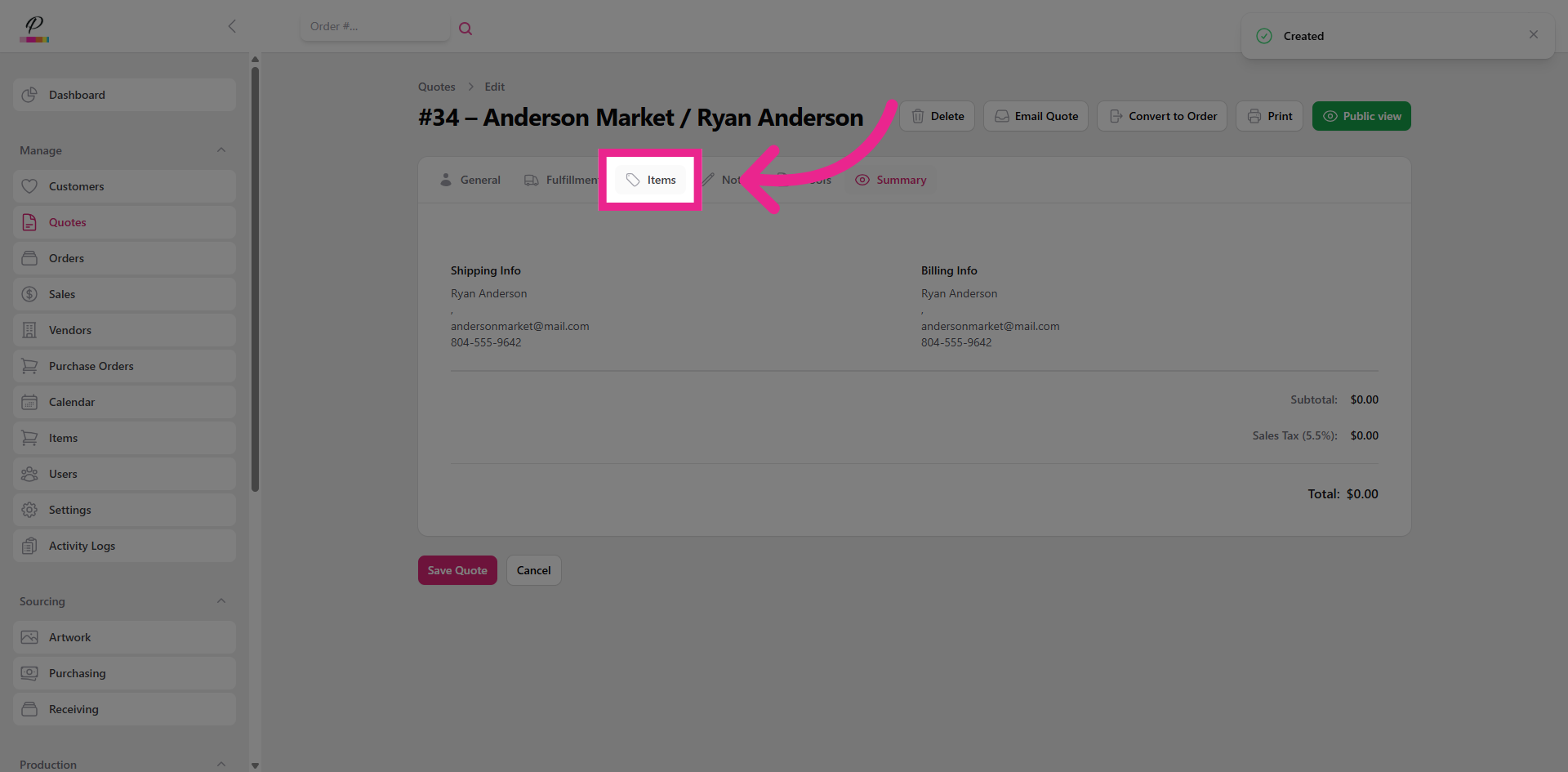Collapse the Sourcing section chevron

(x=221, y=601)
